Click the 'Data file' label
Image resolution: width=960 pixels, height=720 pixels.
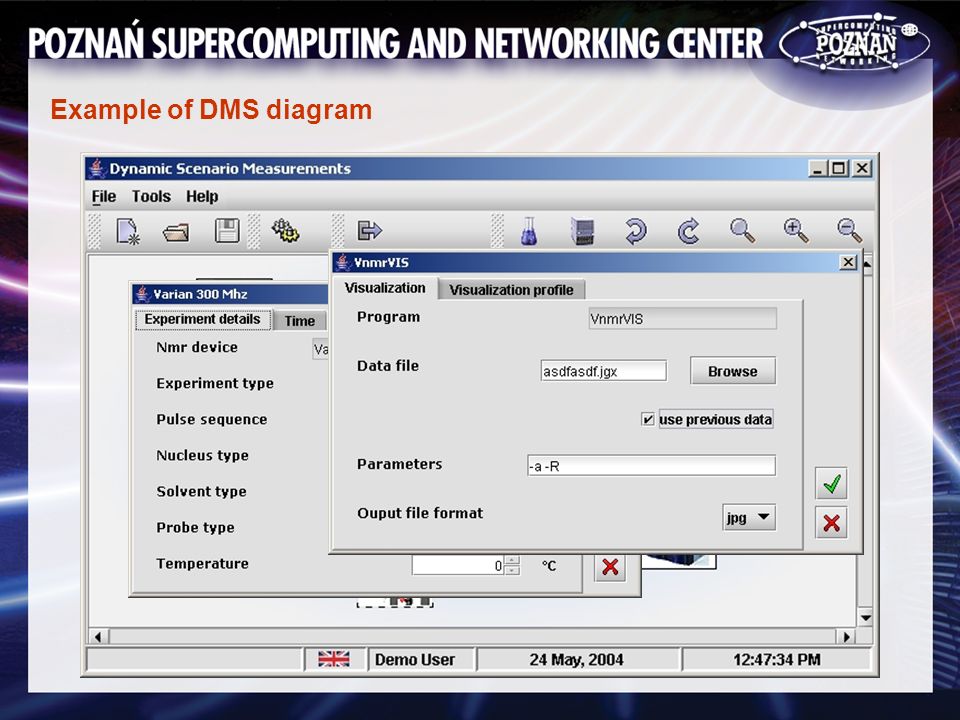coord(388,366)
